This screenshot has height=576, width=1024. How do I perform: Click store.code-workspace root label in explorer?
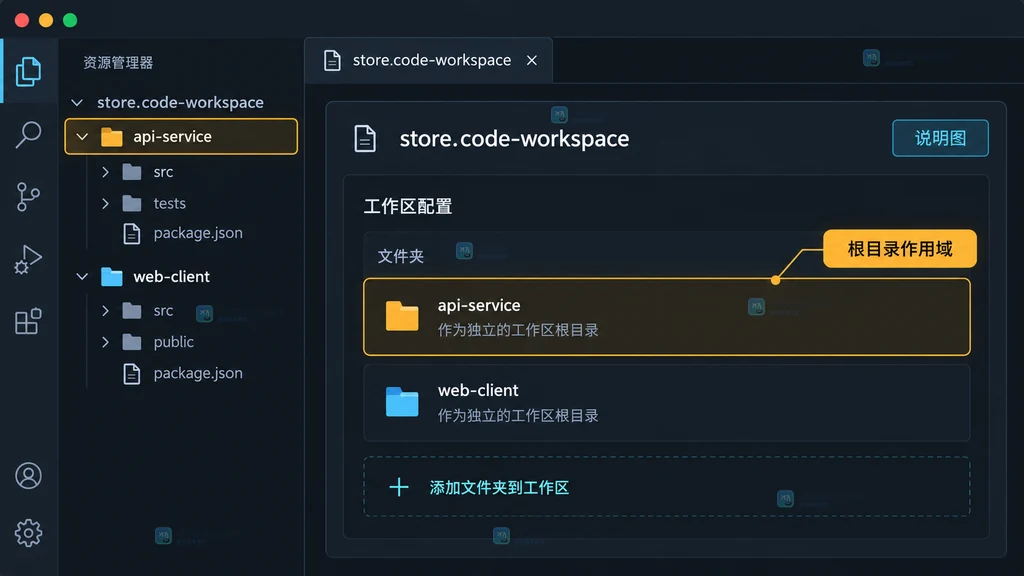point(180,103)
